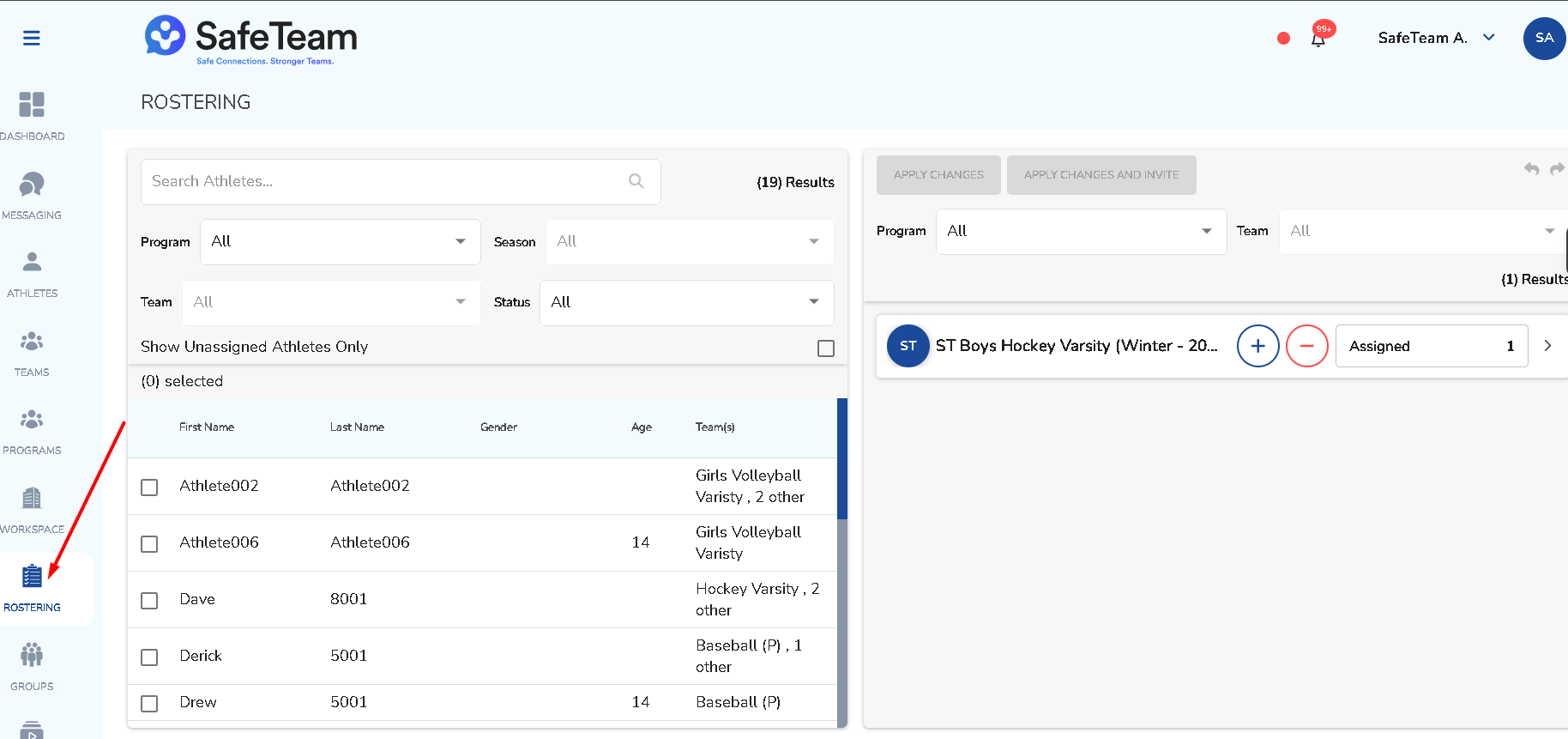Select Drew 5001 row checkbox
Viewport: 1568px width, 739px height.
tap(149, 704)
